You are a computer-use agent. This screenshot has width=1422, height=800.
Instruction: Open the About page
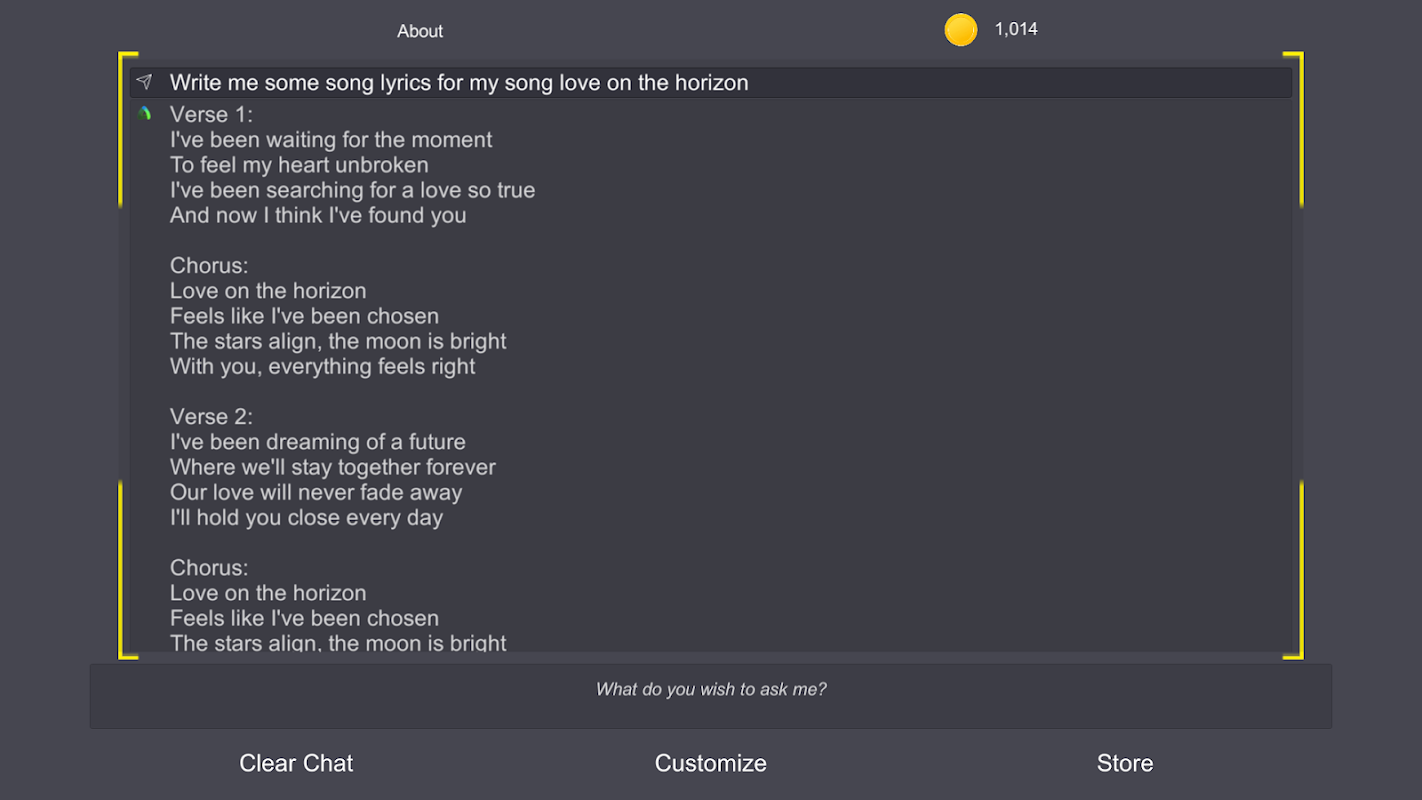pyautogui.click(x=420, y=31)
